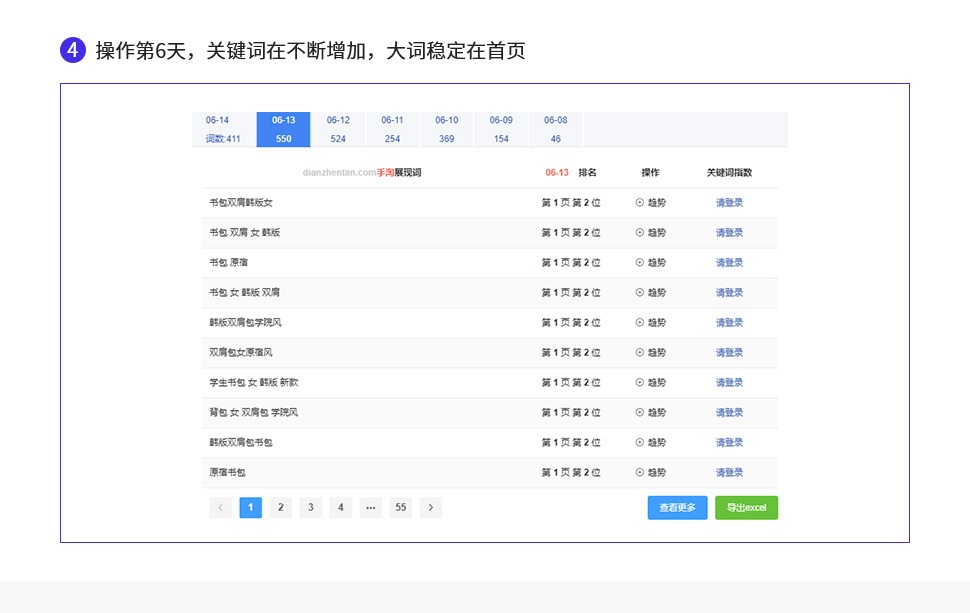Click the red 06-13 date in header
This screenshot has height=613, width=970.
point(557,173)
